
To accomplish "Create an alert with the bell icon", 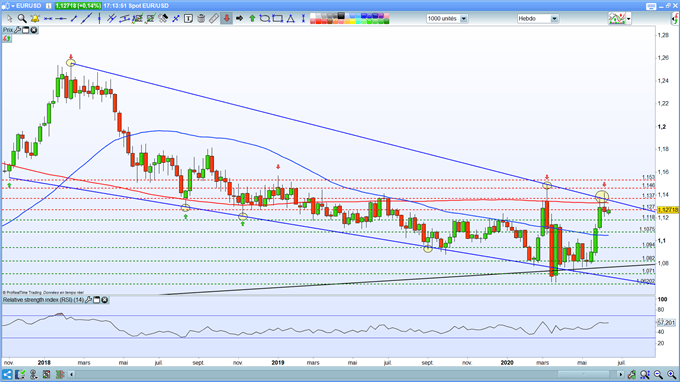I will pos(35,19).
